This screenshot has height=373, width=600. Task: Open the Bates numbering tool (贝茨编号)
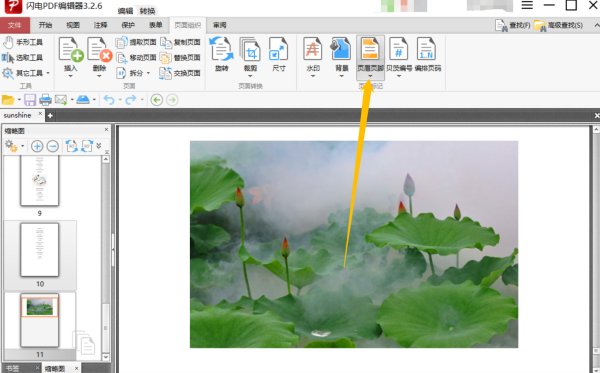click(x=399, y=49)
